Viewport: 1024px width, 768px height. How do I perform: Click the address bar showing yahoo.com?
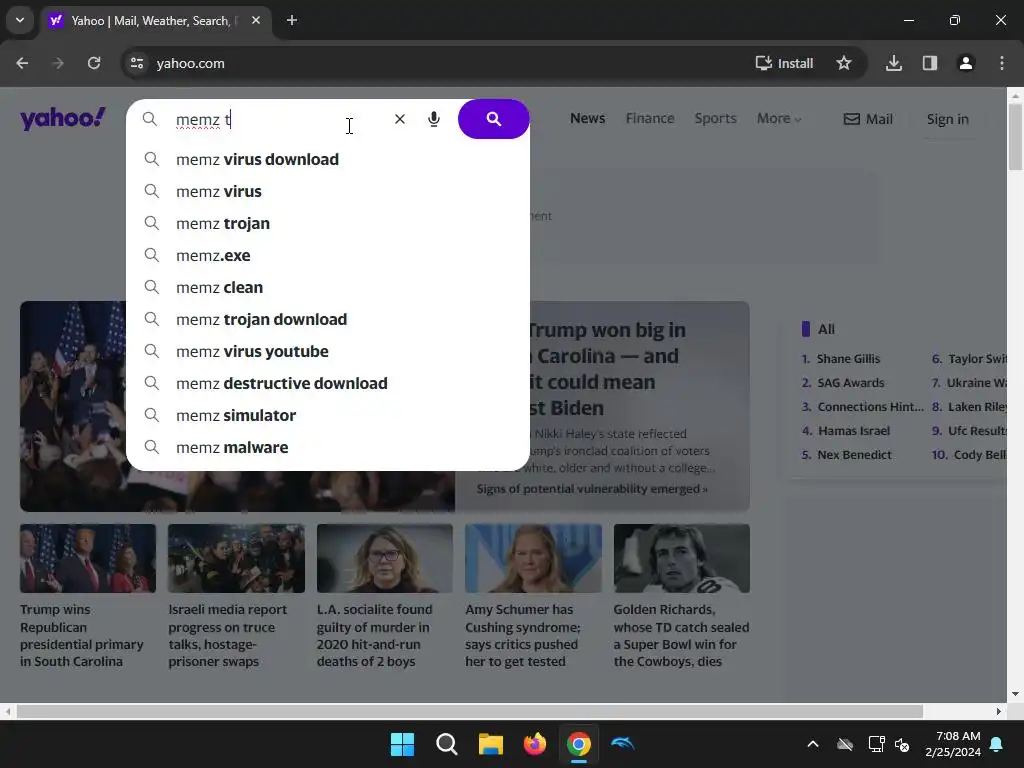pos(431,63)
